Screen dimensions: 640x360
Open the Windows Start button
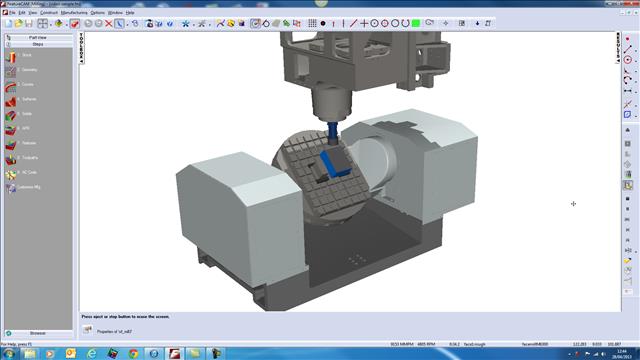pyautogui.click(x=9, y=353)
